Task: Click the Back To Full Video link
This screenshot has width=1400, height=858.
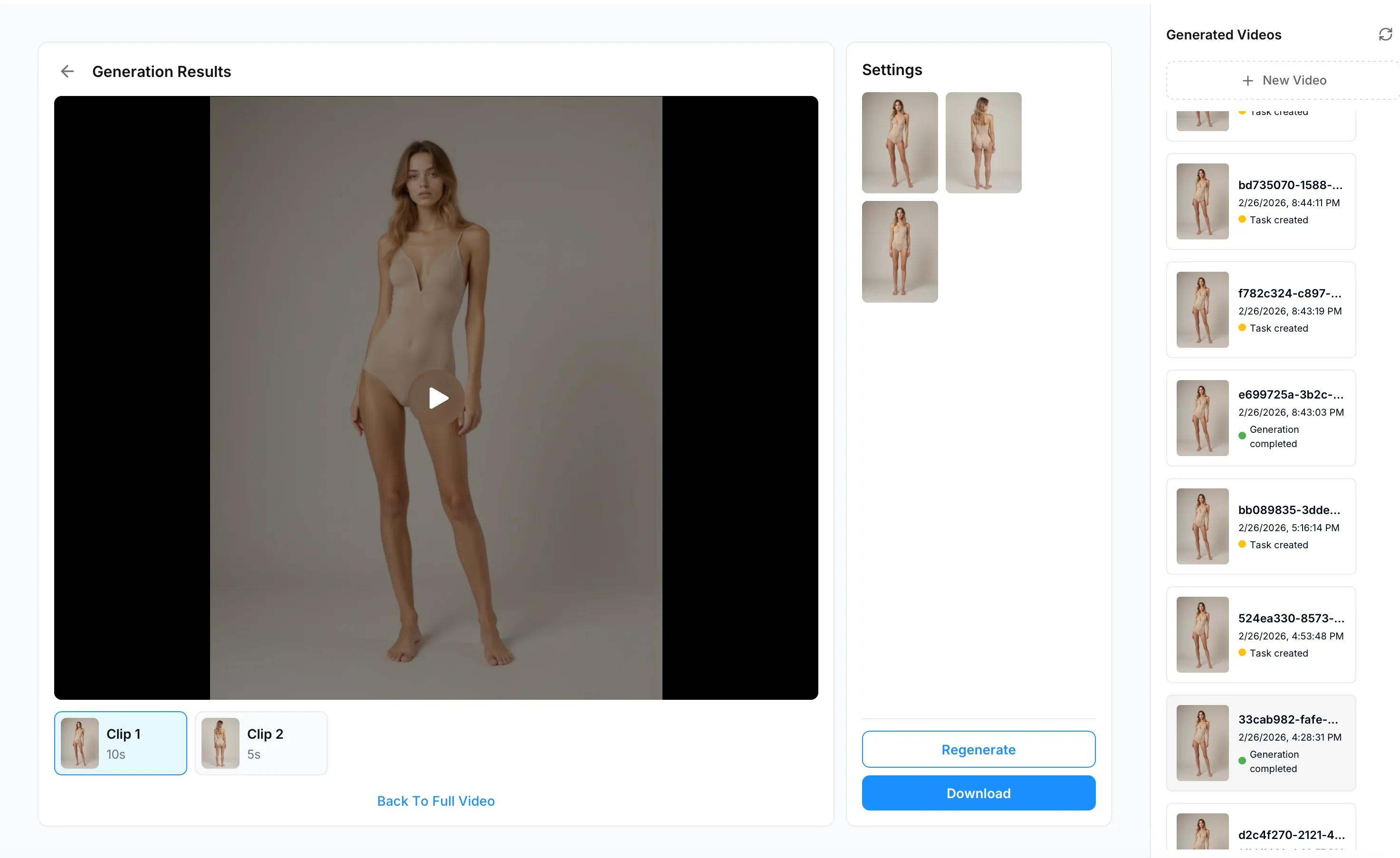Action: tap(436, 801)
